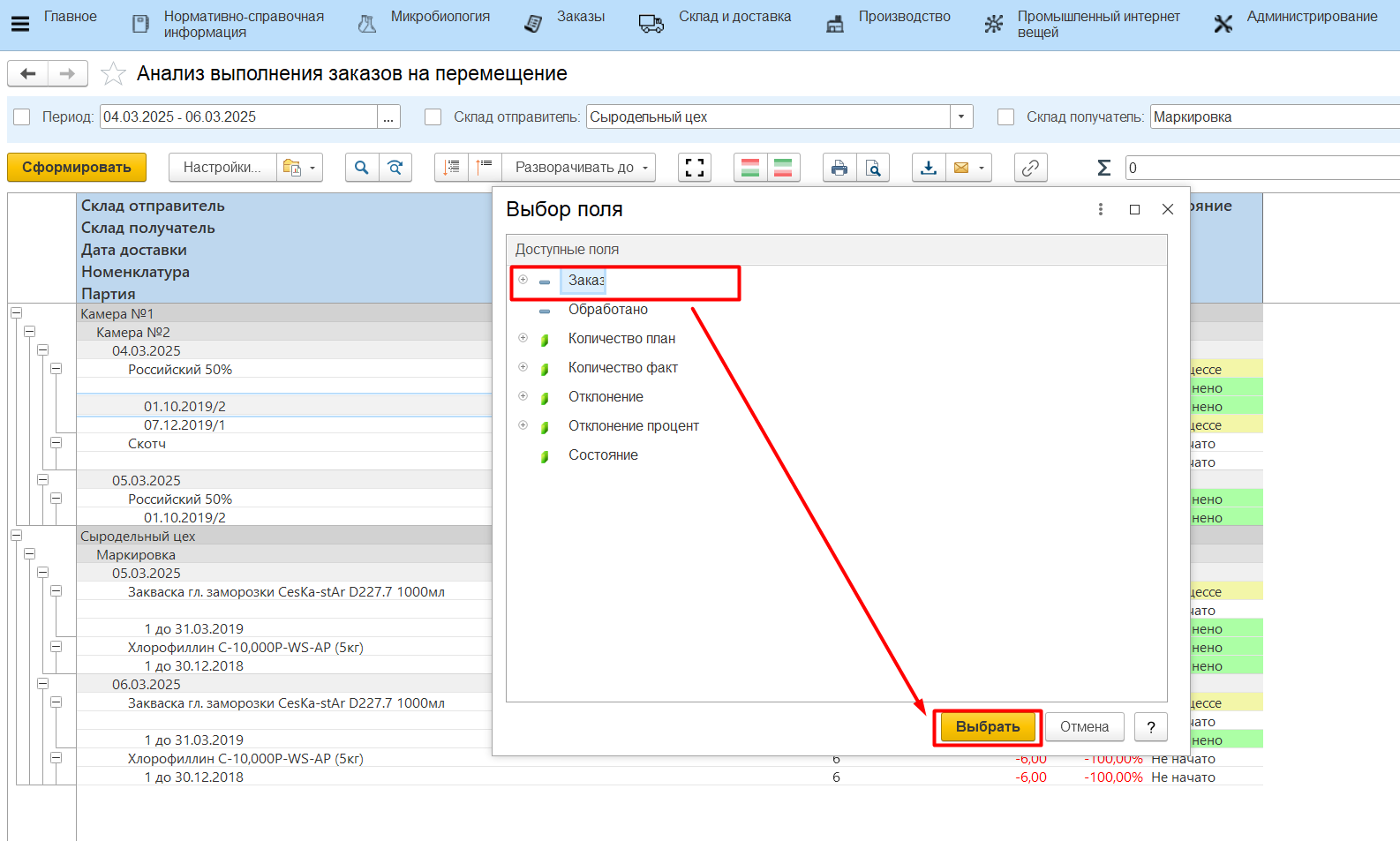Select the Состояние field in list

tap(603, 455)
